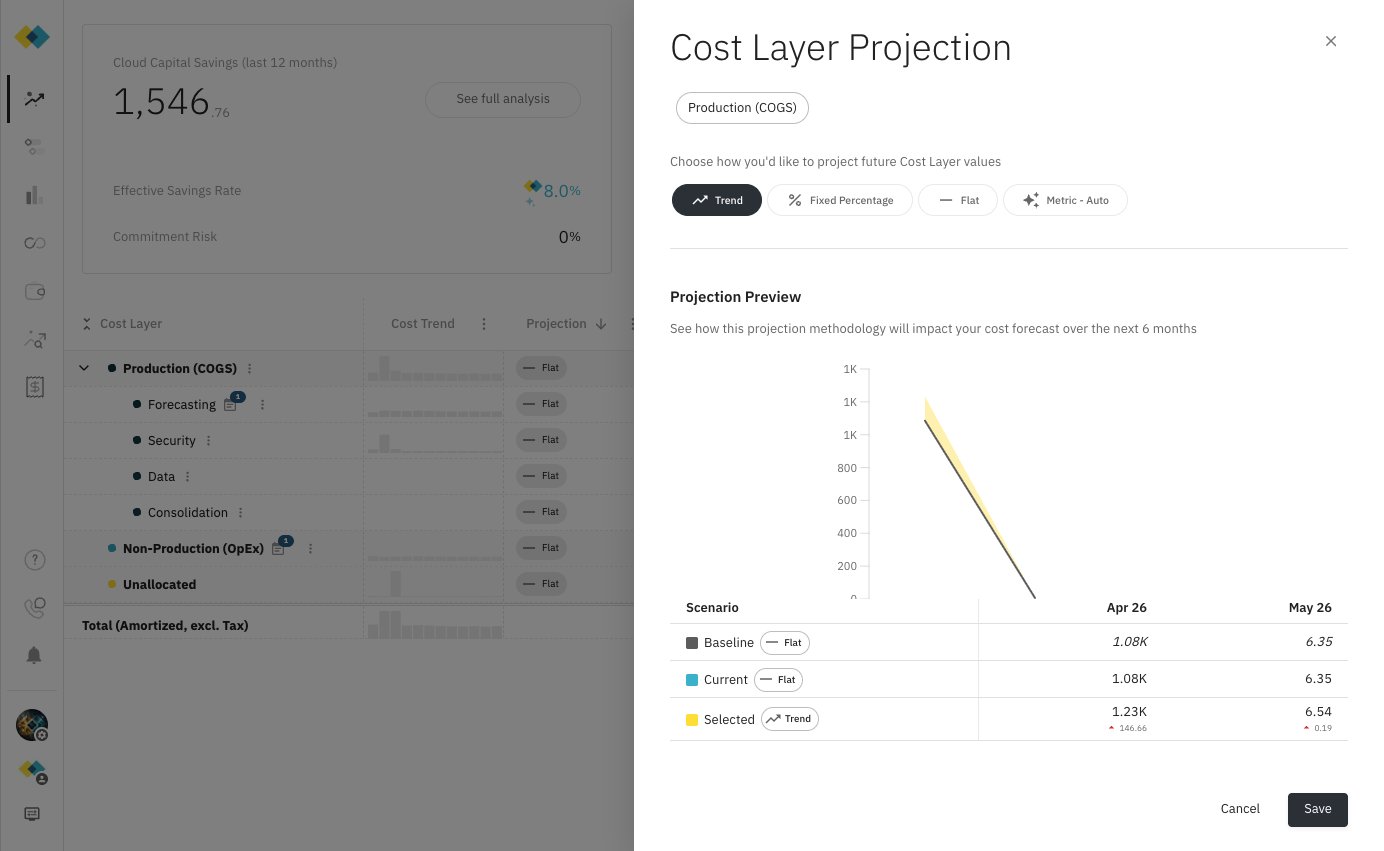
Task: Collapse all rows via Cost Layer header icon
Action: coord(87,324)
